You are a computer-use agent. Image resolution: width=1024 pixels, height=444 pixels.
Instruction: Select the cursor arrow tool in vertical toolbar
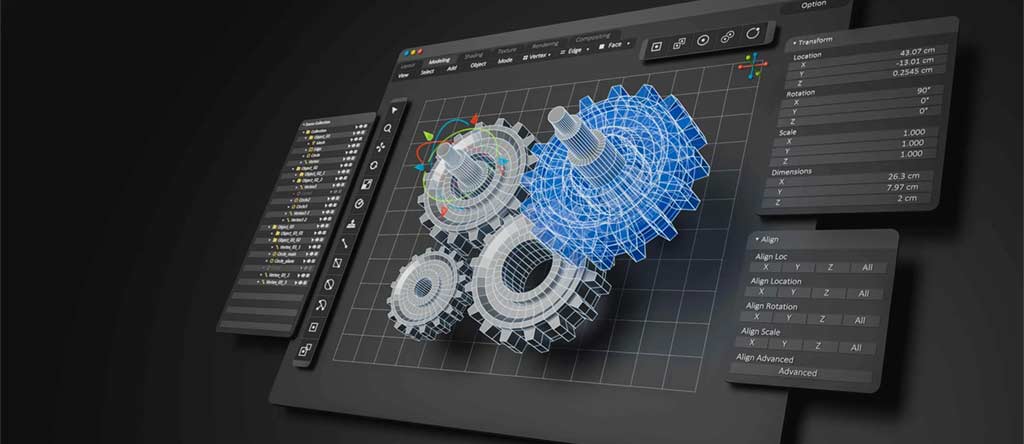393,109
